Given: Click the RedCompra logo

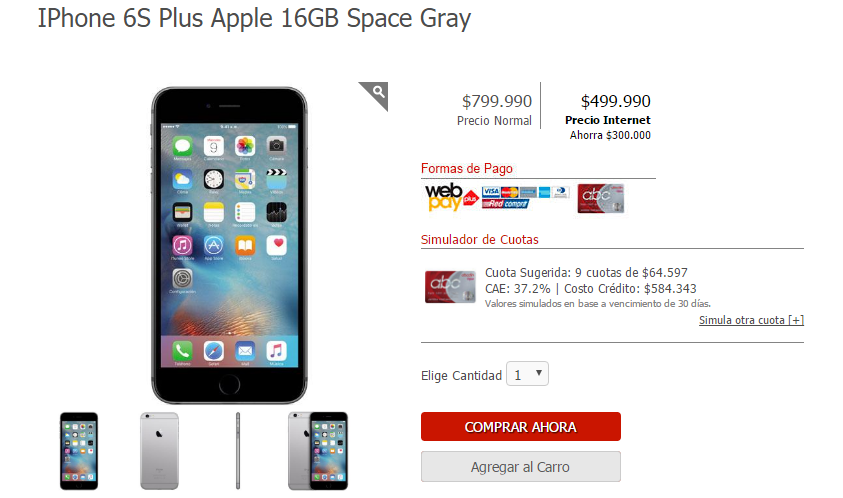Looking at the screenshot, I should 505,203.
